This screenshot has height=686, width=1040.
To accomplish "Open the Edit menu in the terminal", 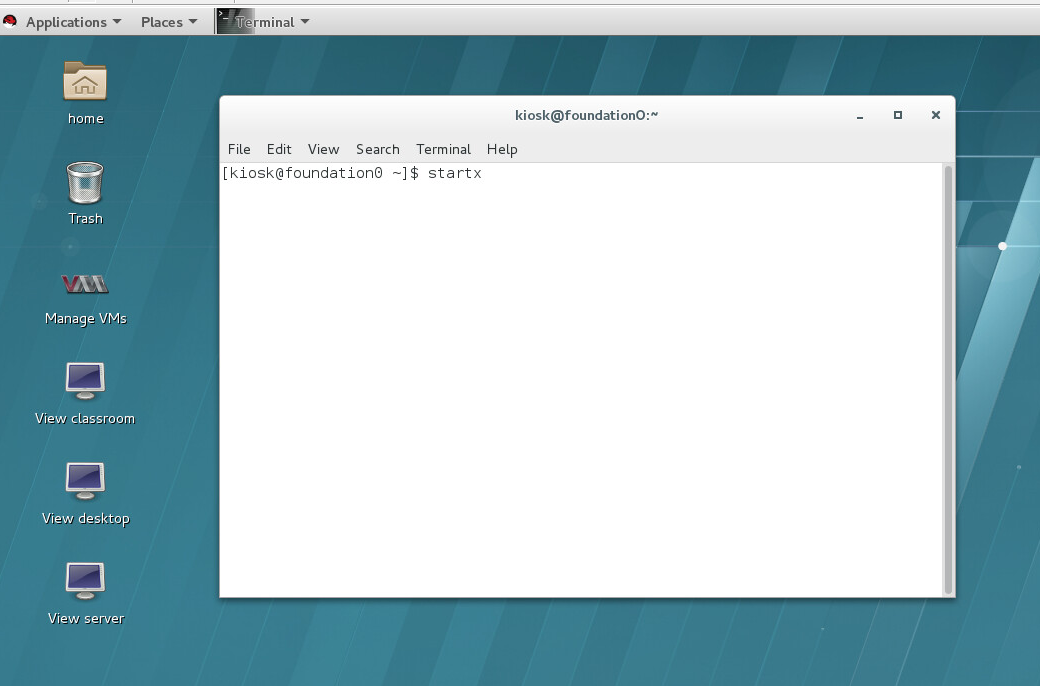I will coord(279,149).
